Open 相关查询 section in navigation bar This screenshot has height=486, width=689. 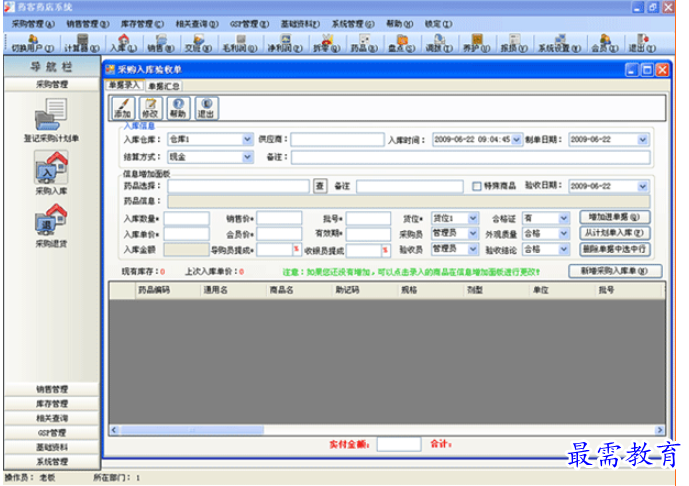tap(52, 418)
